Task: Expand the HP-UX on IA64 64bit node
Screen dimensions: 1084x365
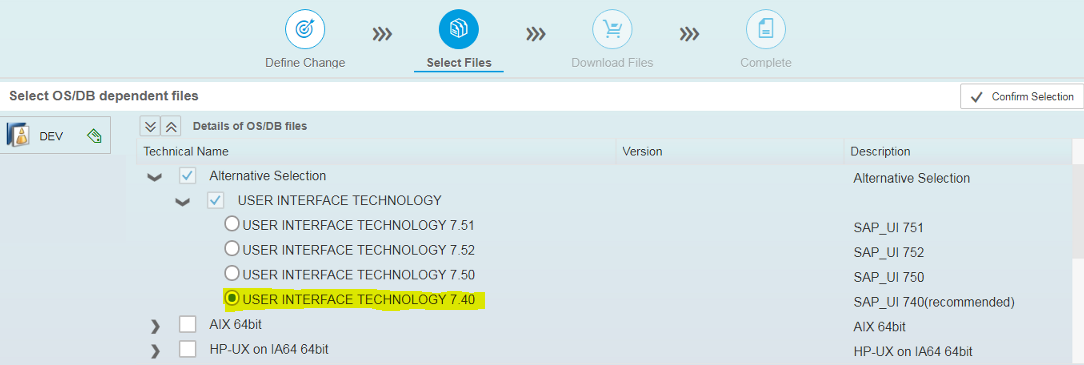Action: pyautogui.click(x=155, y=350)
